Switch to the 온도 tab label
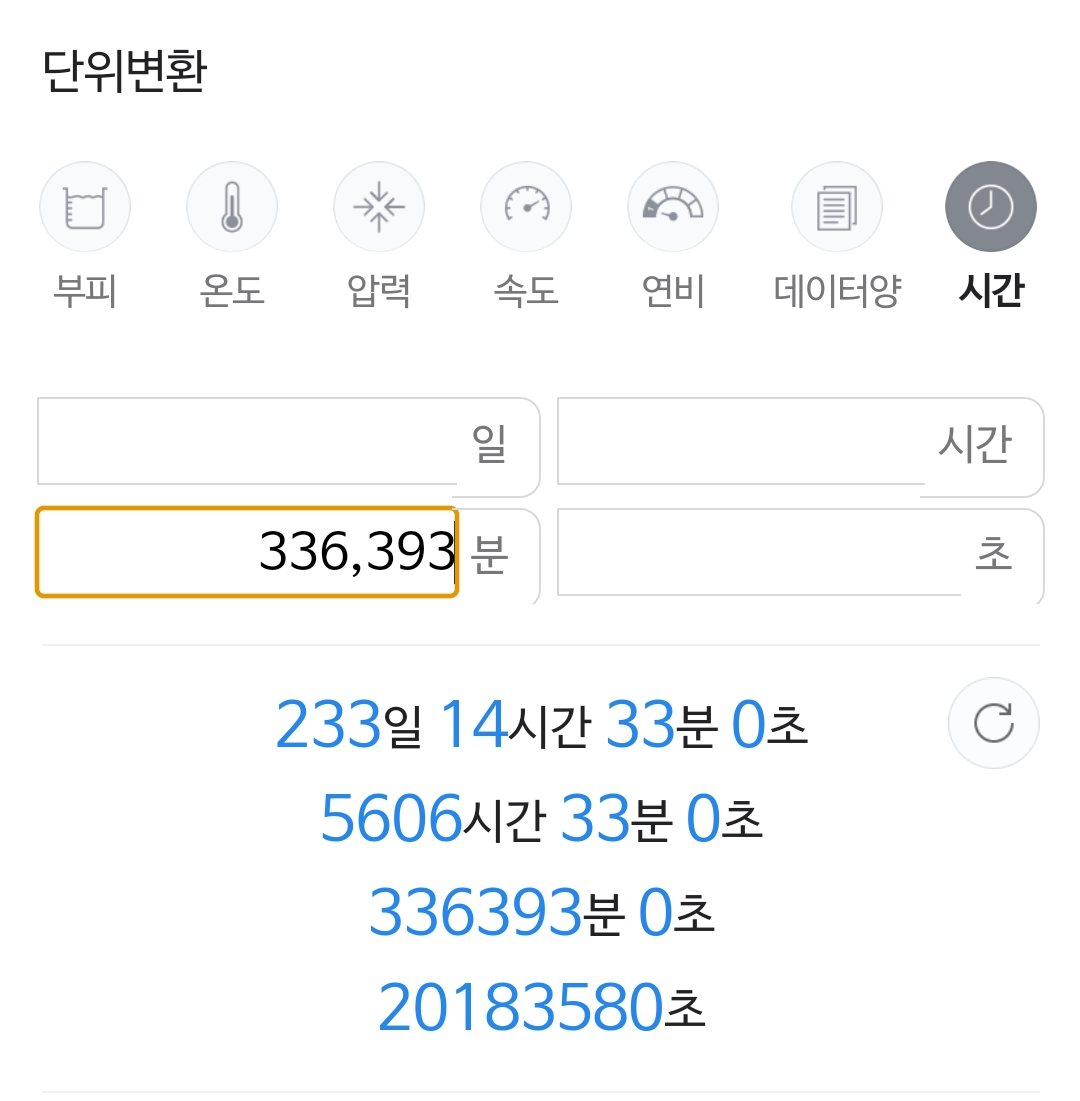 click(x=232, y=291)
